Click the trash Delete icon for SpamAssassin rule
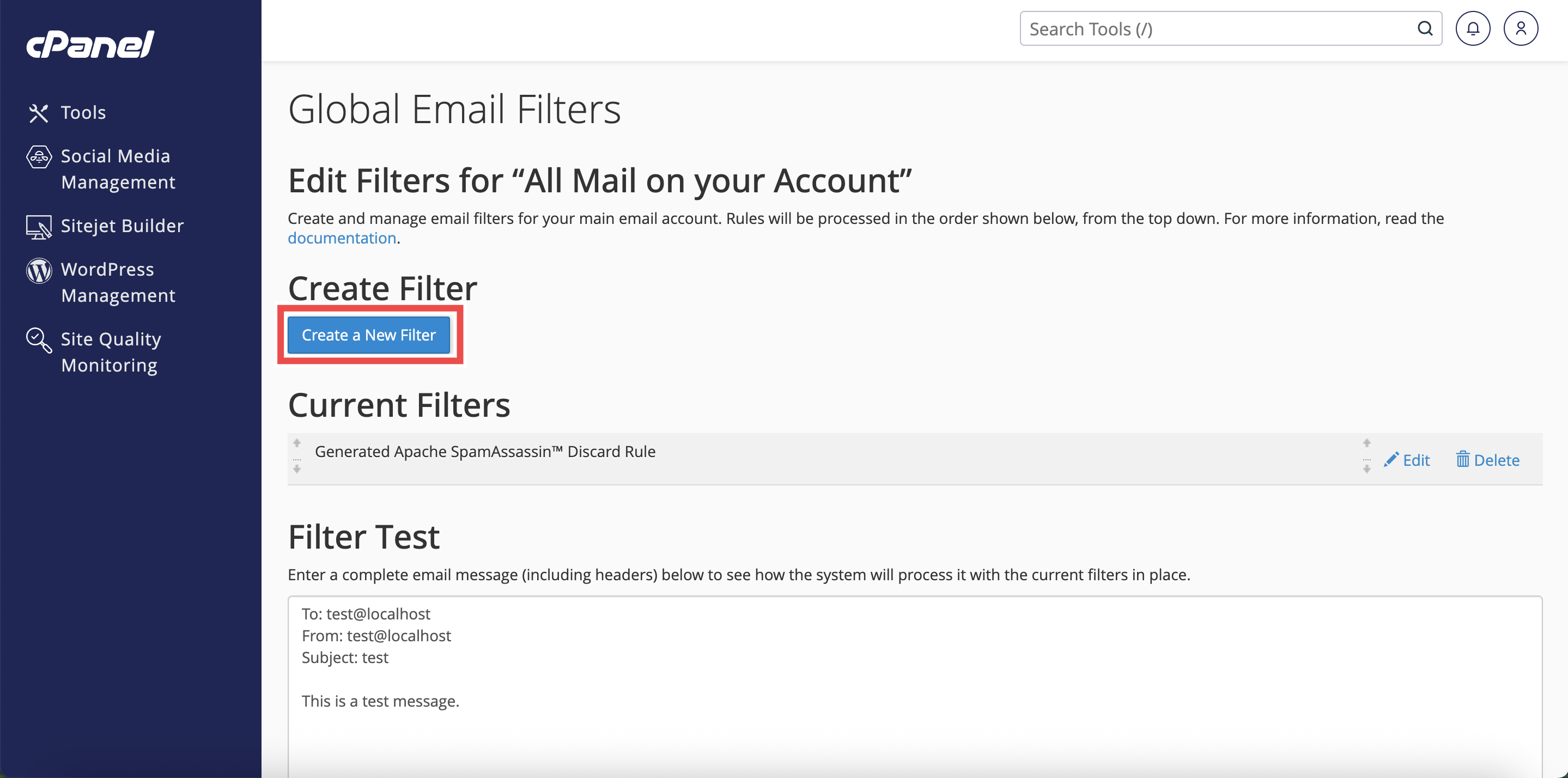This screenshot has height=778, width=1568. click(1462, 460)
